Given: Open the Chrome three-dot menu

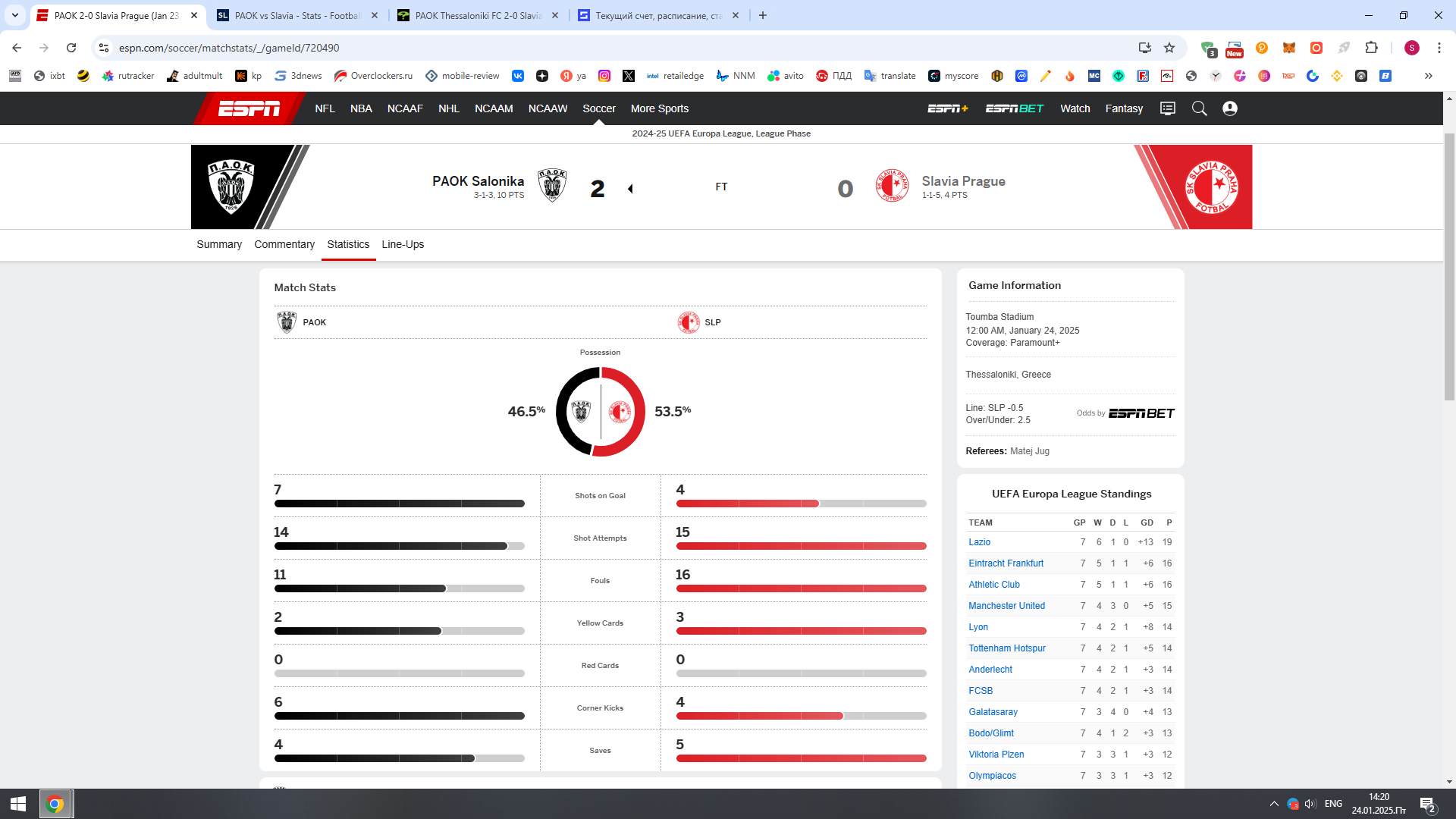Looking at the screenshot, I should click(x=1439, y=48).
